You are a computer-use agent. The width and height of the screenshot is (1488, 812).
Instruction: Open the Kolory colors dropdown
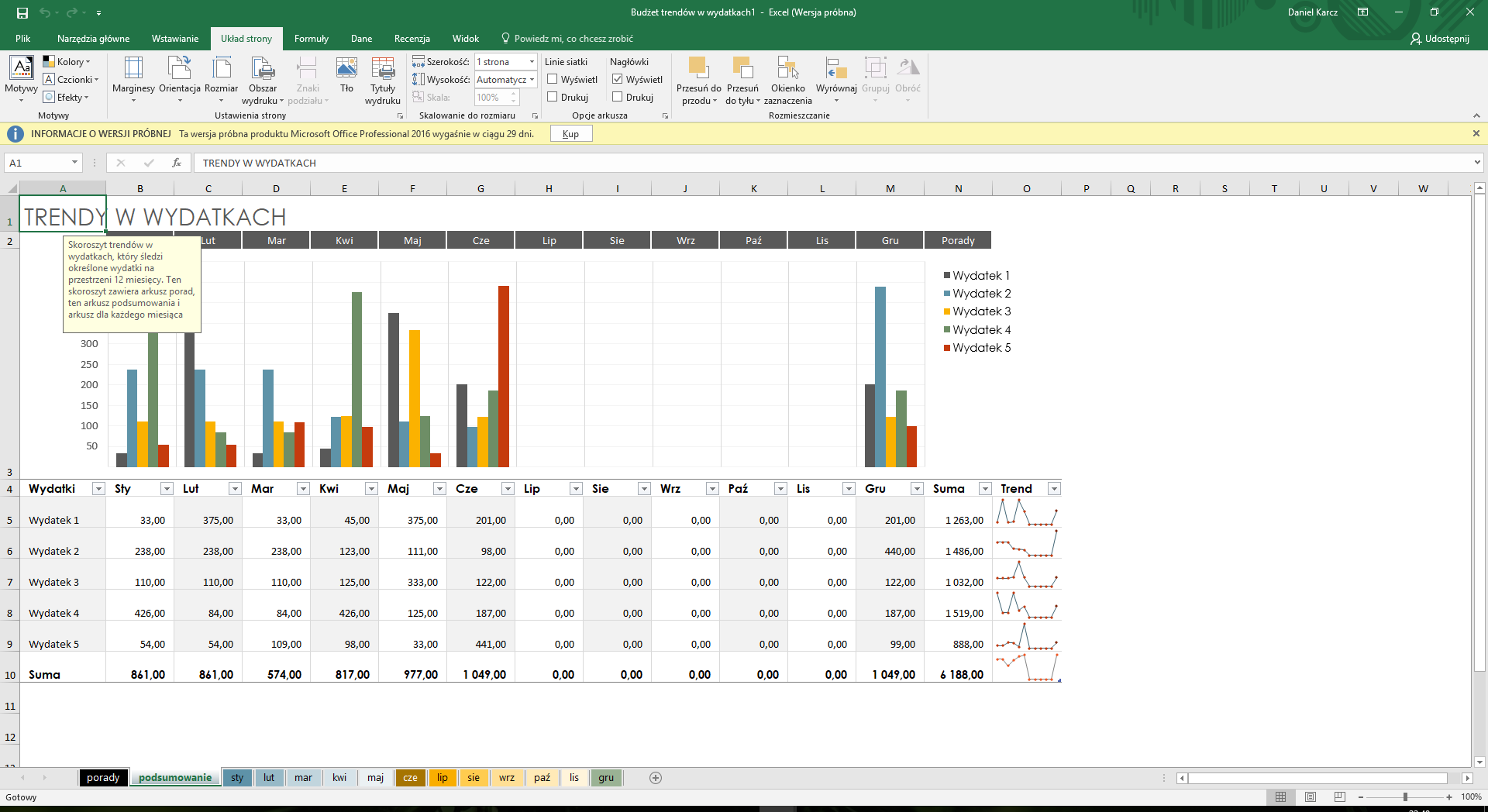(x=68, y=62)
